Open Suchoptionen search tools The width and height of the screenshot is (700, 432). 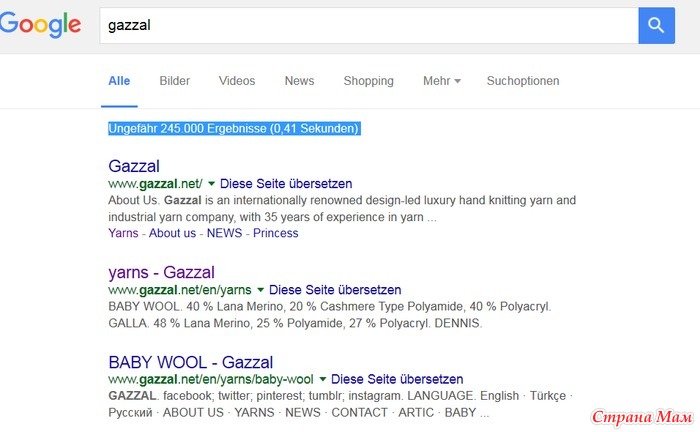coord(523,81)
